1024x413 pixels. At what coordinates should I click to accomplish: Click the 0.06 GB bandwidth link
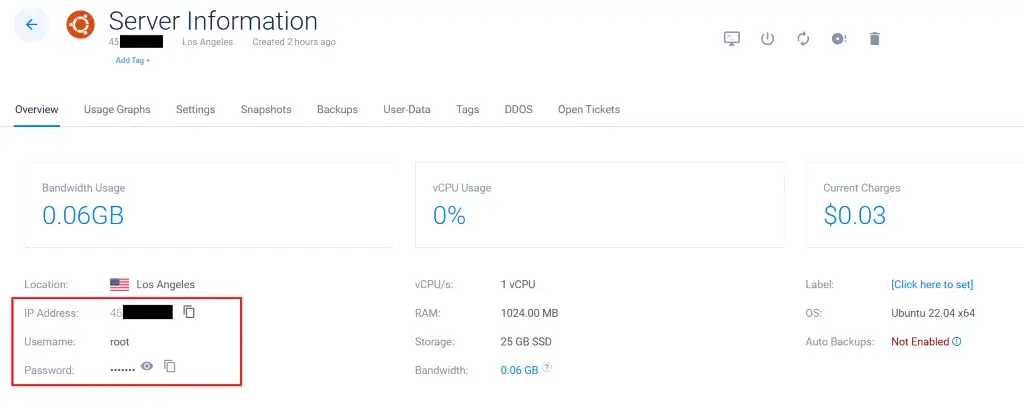point(519,370)
